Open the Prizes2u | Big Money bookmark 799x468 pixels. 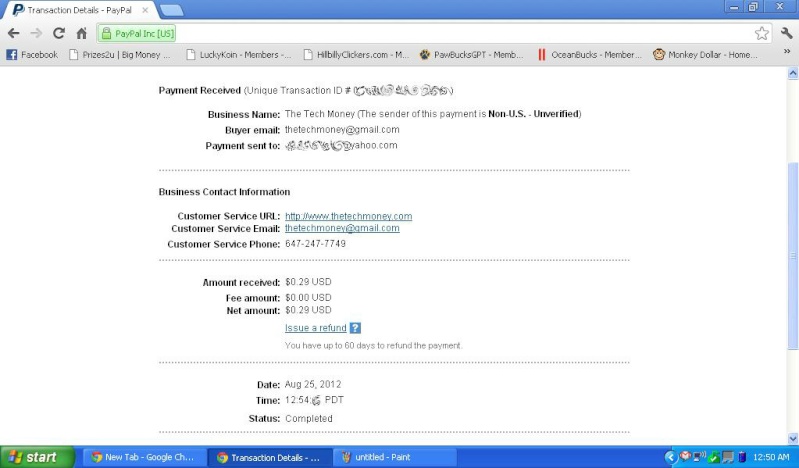[x=120, y=55]
